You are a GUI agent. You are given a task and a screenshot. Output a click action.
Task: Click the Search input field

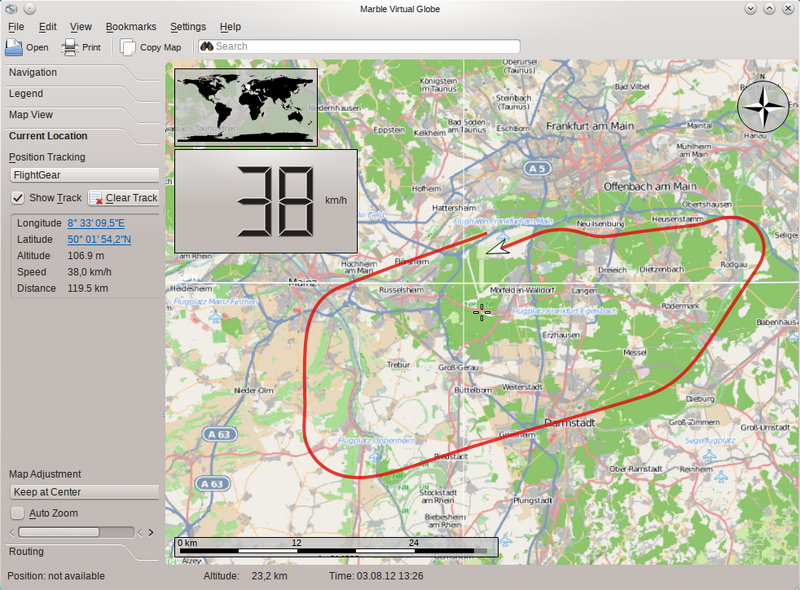click(x=359, y=46)
